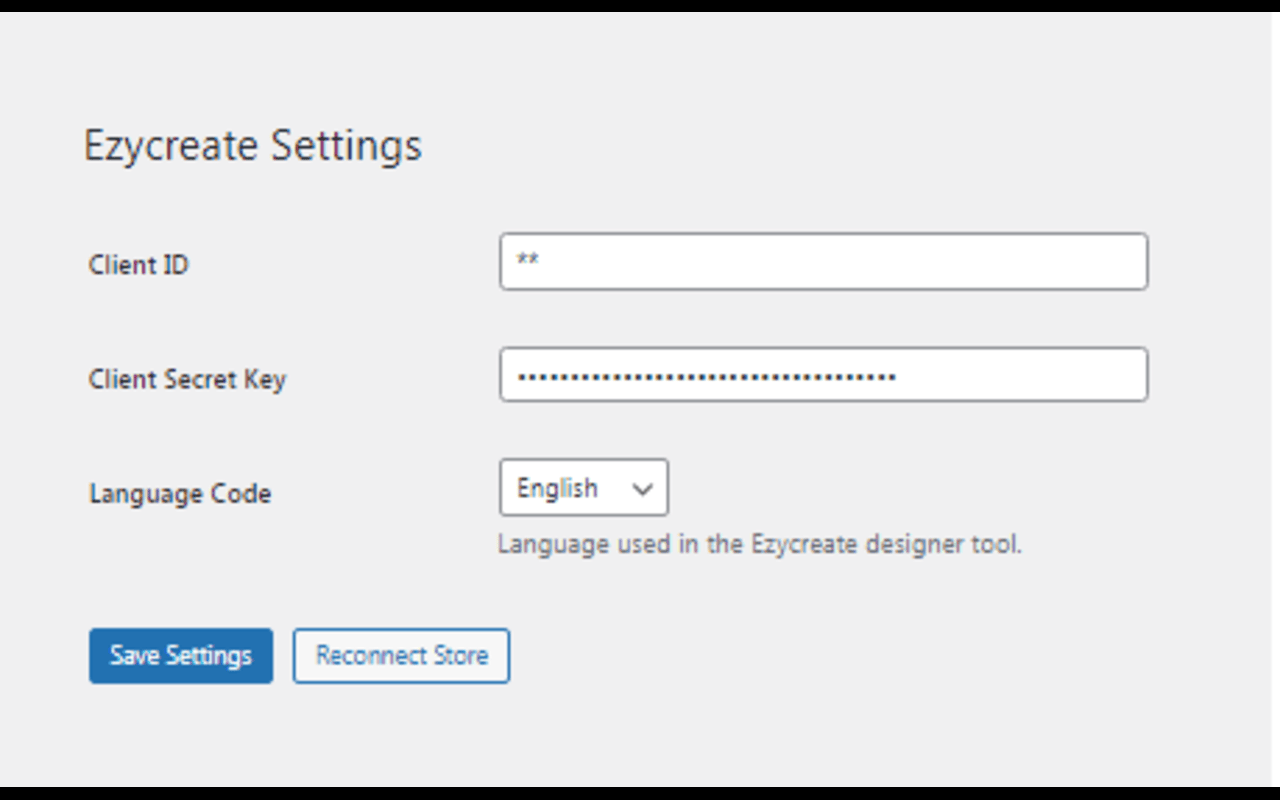
Task: Click the Save Settings button
Action: tap(181, 656)
